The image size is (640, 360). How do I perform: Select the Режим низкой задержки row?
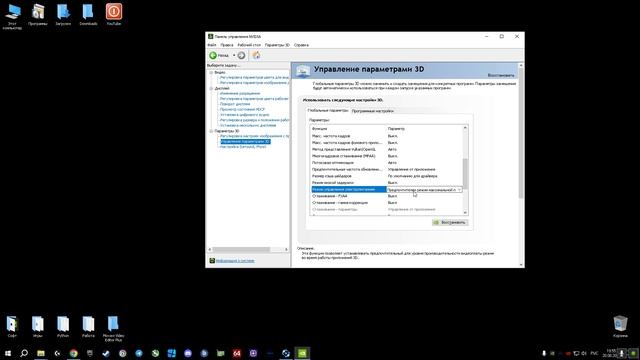[387, 182]
